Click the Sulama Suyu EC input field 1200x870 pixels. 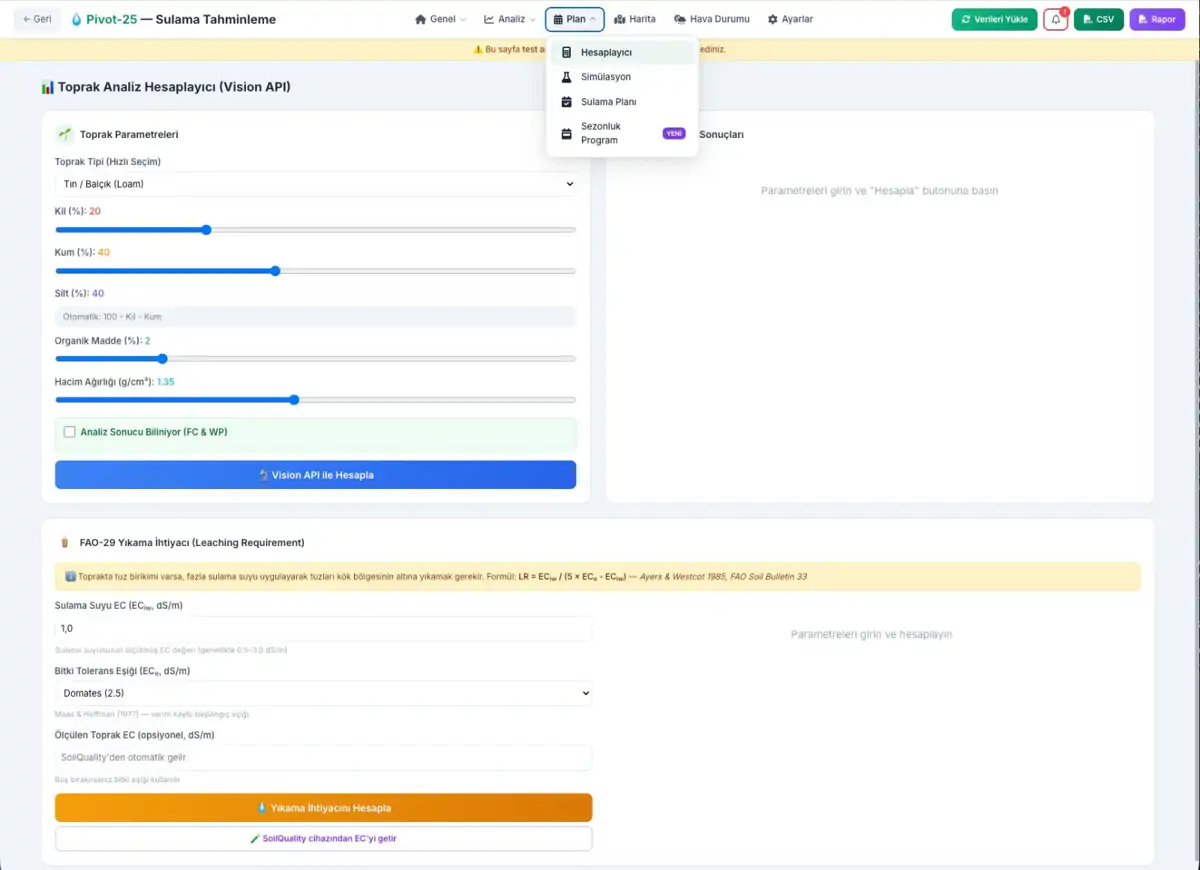click(x=323, y=628)
